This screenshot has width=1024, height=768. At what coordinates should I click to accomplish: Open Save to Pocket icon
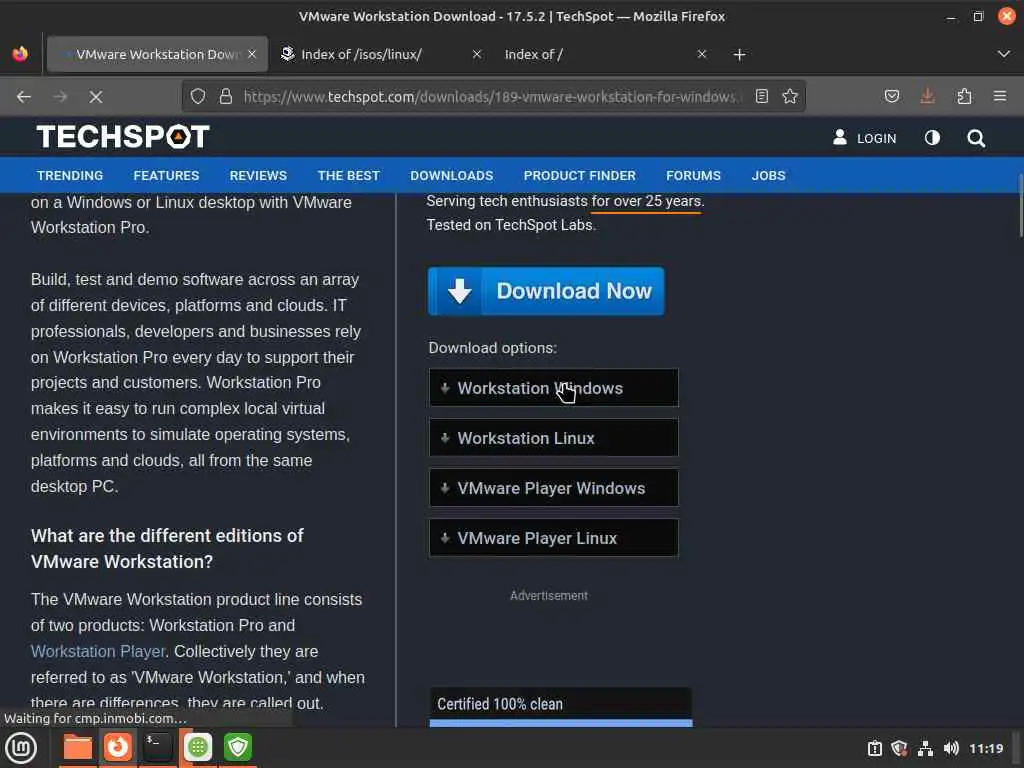tap(891, 97)
